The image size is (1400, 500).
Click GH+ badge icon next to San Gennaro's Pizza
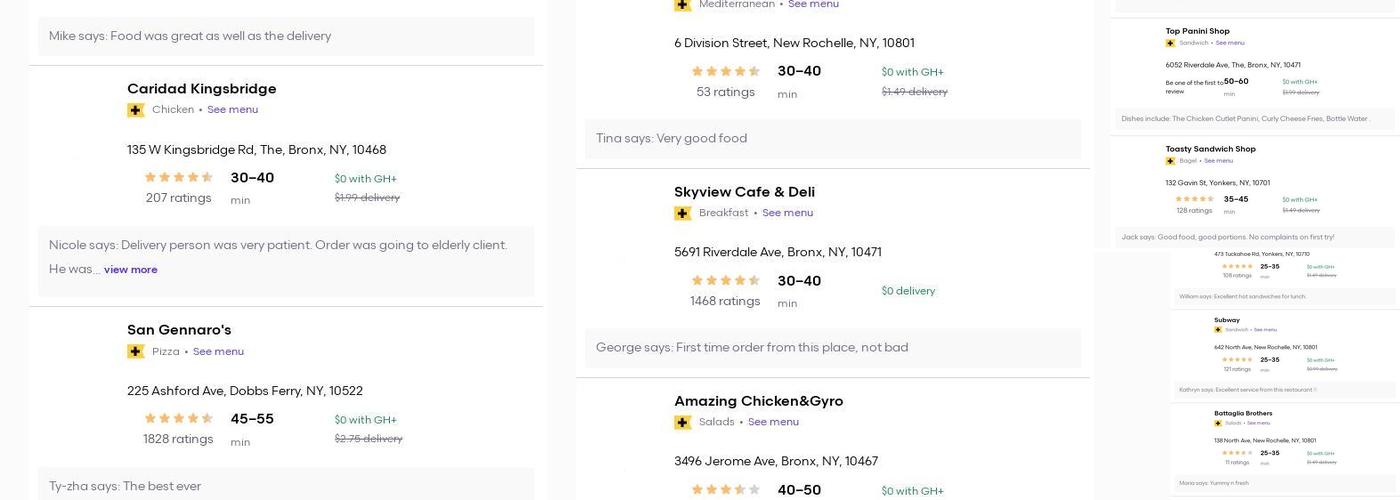coord(136,352)
